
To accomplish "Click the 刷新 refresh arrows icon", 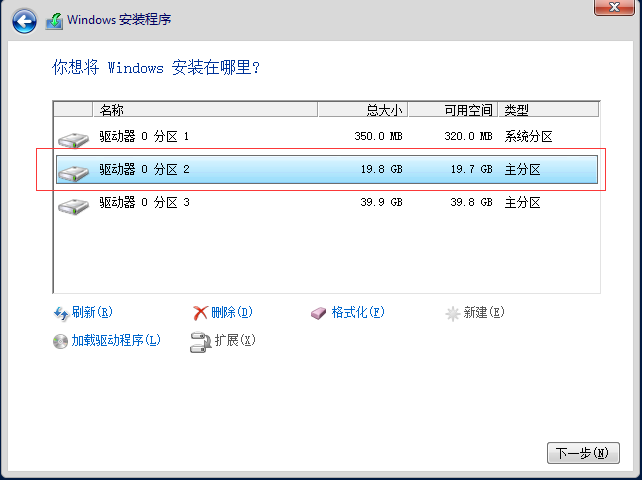I will tap(61, 314).
